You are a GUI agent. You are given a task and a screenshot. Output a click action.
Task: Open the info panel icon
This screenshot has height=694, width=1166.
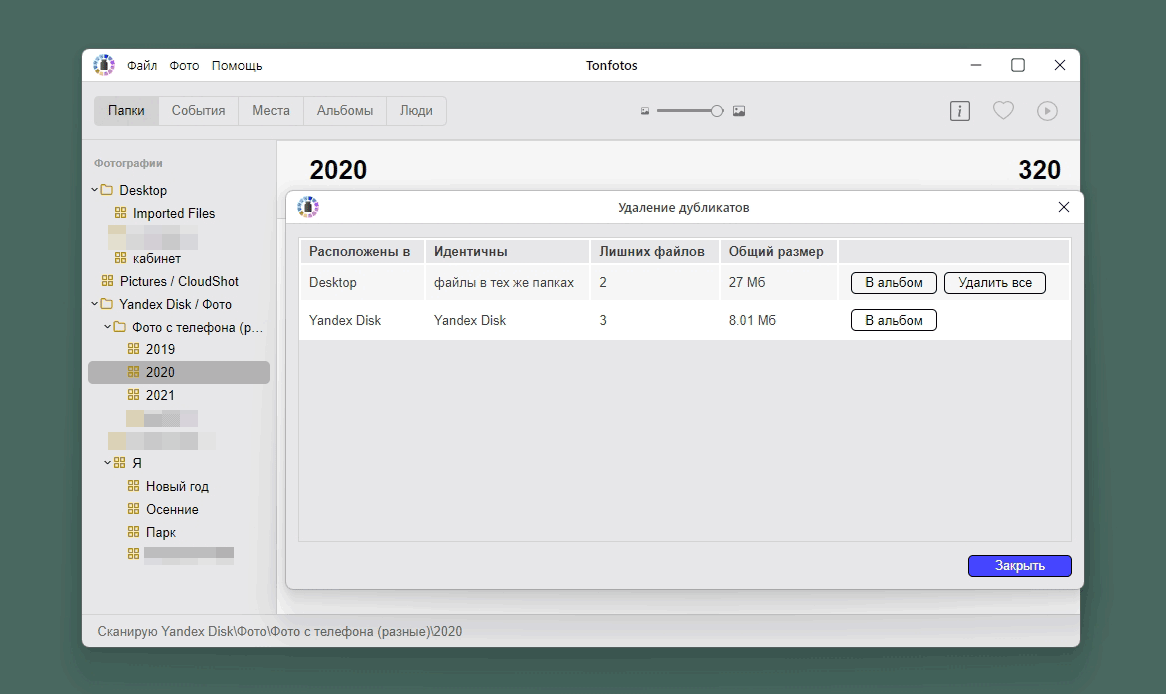tap(959, 111)
